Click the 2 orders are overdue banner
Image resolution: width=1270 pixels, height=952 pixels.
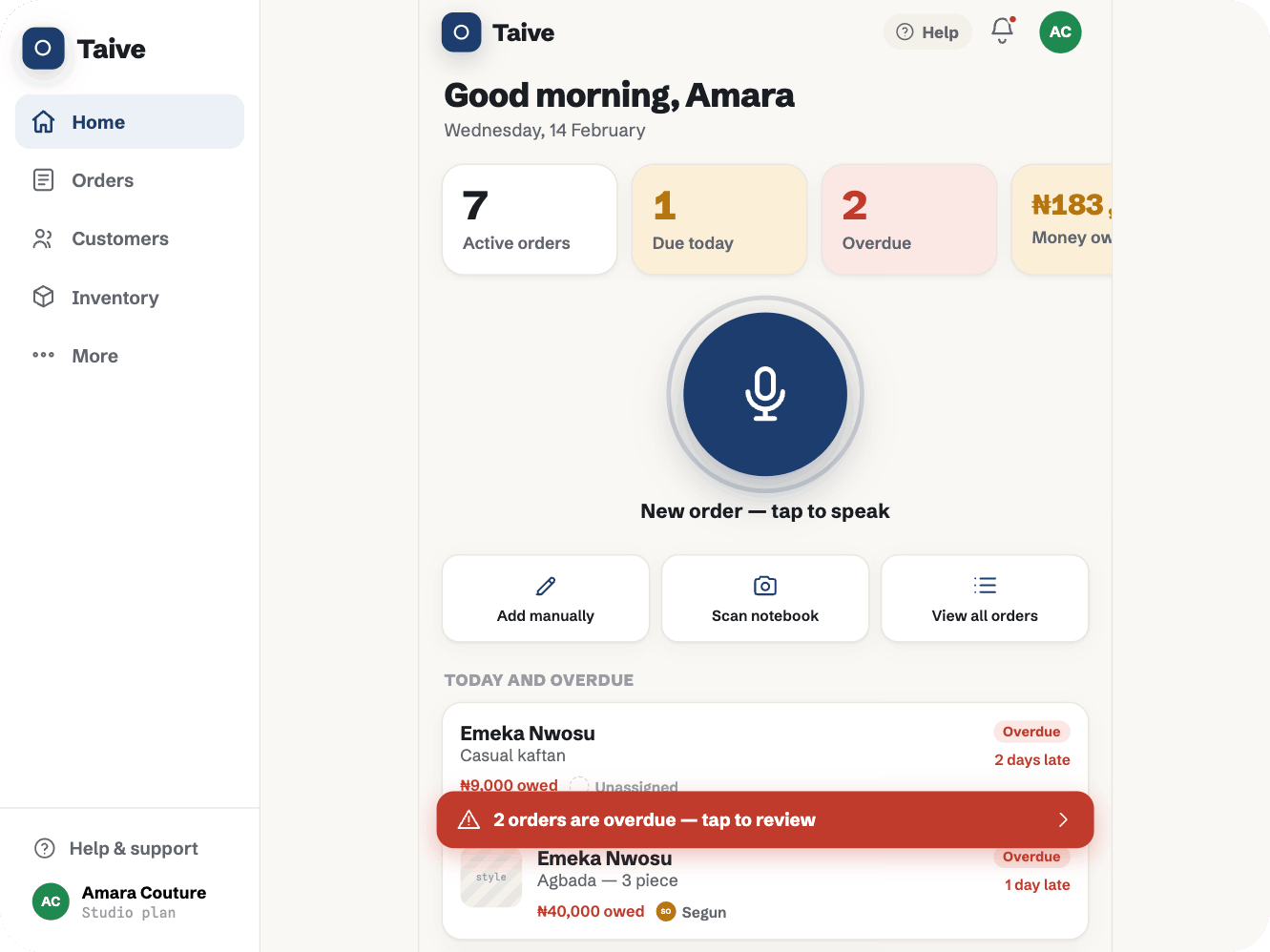click(x=765, y=819)
